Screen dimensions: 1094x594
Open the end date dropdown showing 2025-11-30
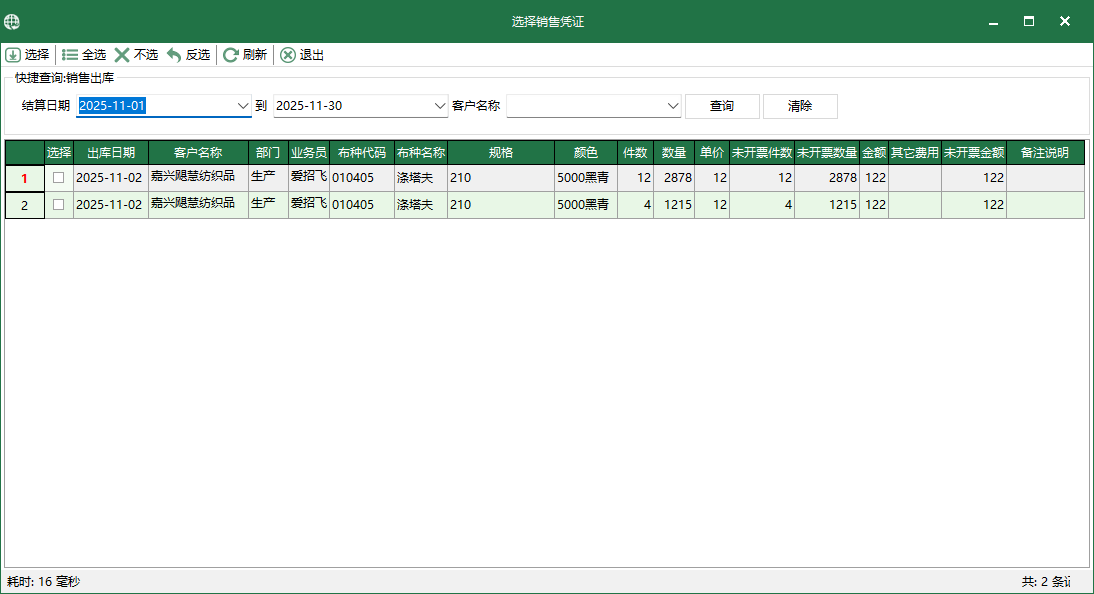coord(441,105)
